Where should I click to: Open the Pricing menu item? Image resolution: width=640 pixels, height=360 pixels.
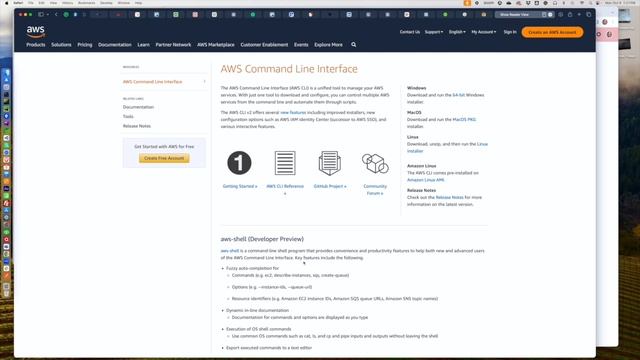click(85, 45)
